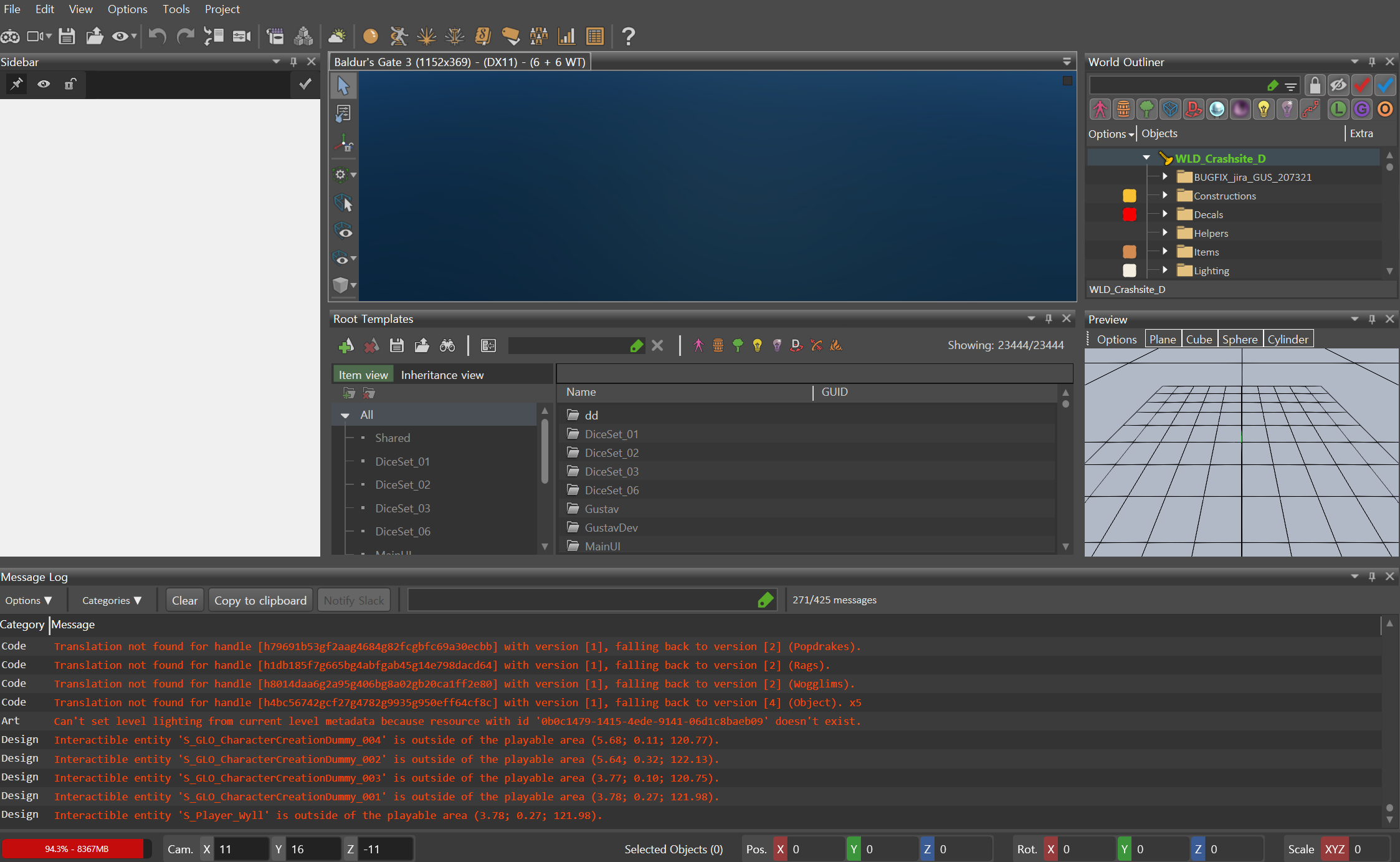Expand the Constructions folder
The width and height of the screenshot is (1400, 862).
(1164, 196)
